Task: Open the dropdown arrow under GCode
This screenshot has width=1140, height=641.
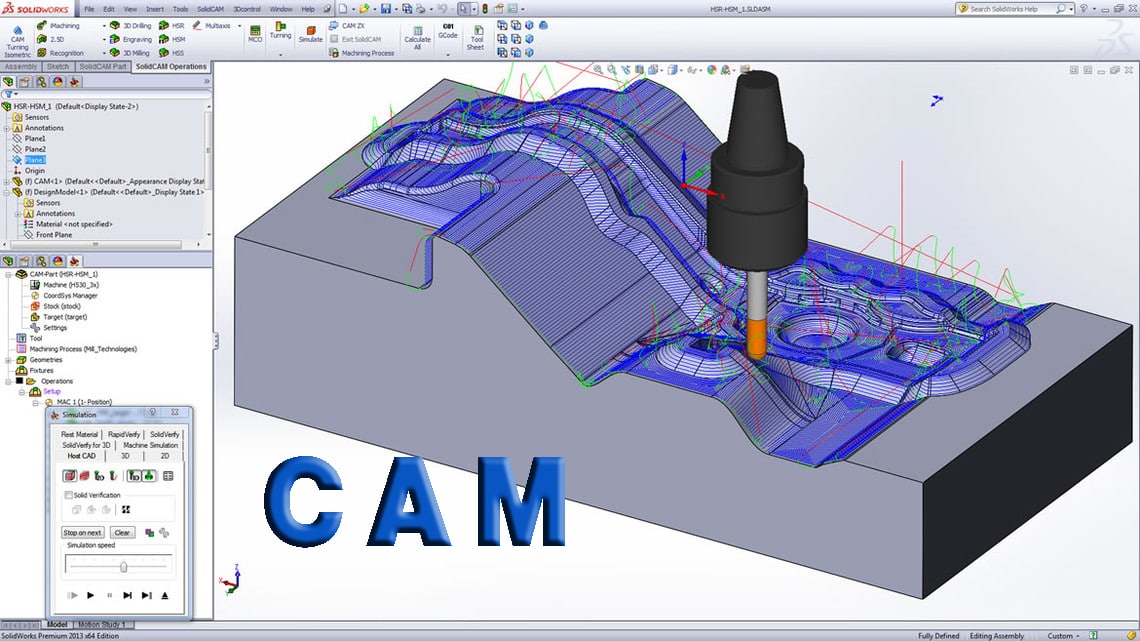Action: (x=448, y=55)
